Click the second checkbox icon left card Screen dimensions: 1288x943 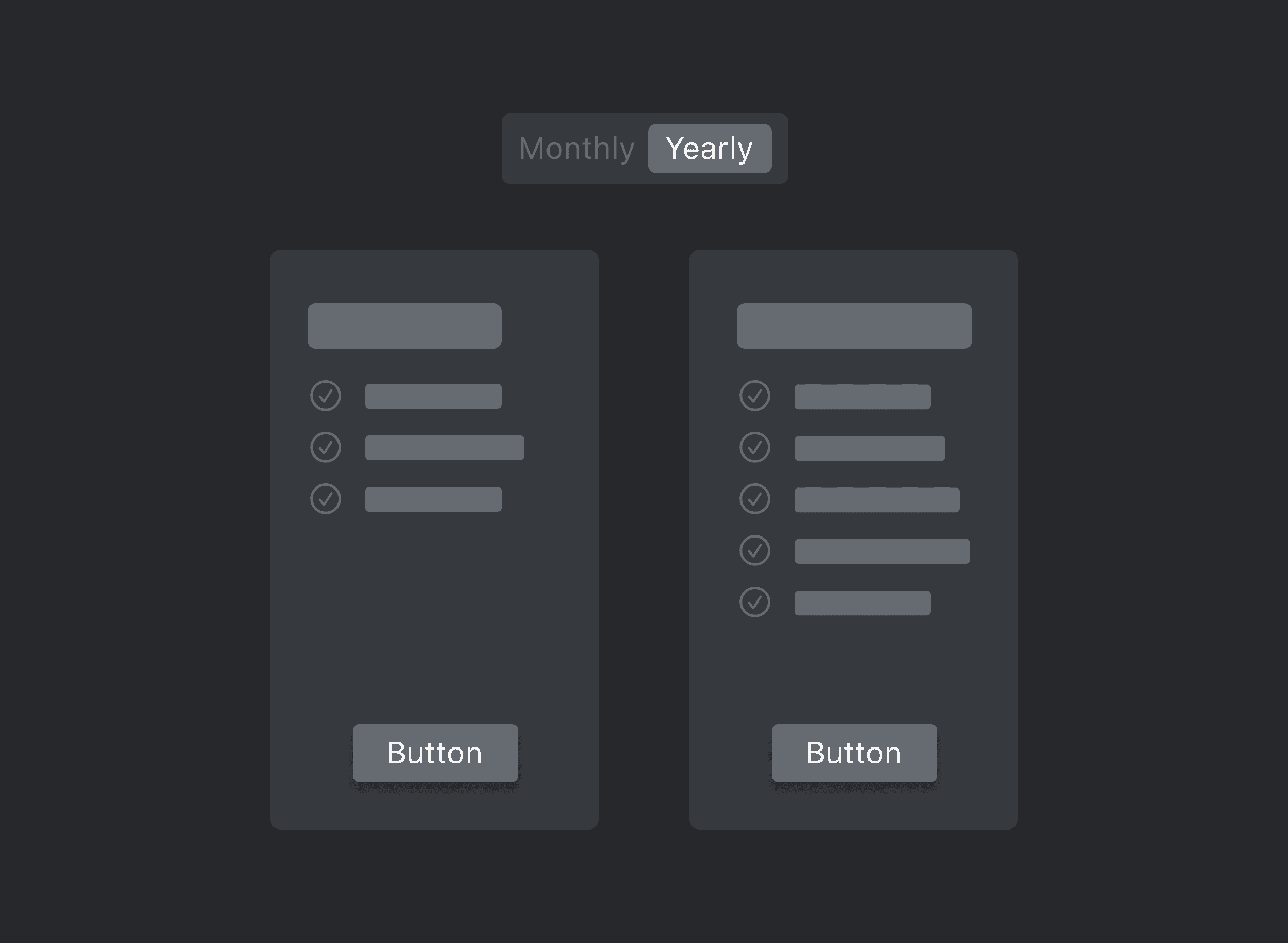point(327,446)
